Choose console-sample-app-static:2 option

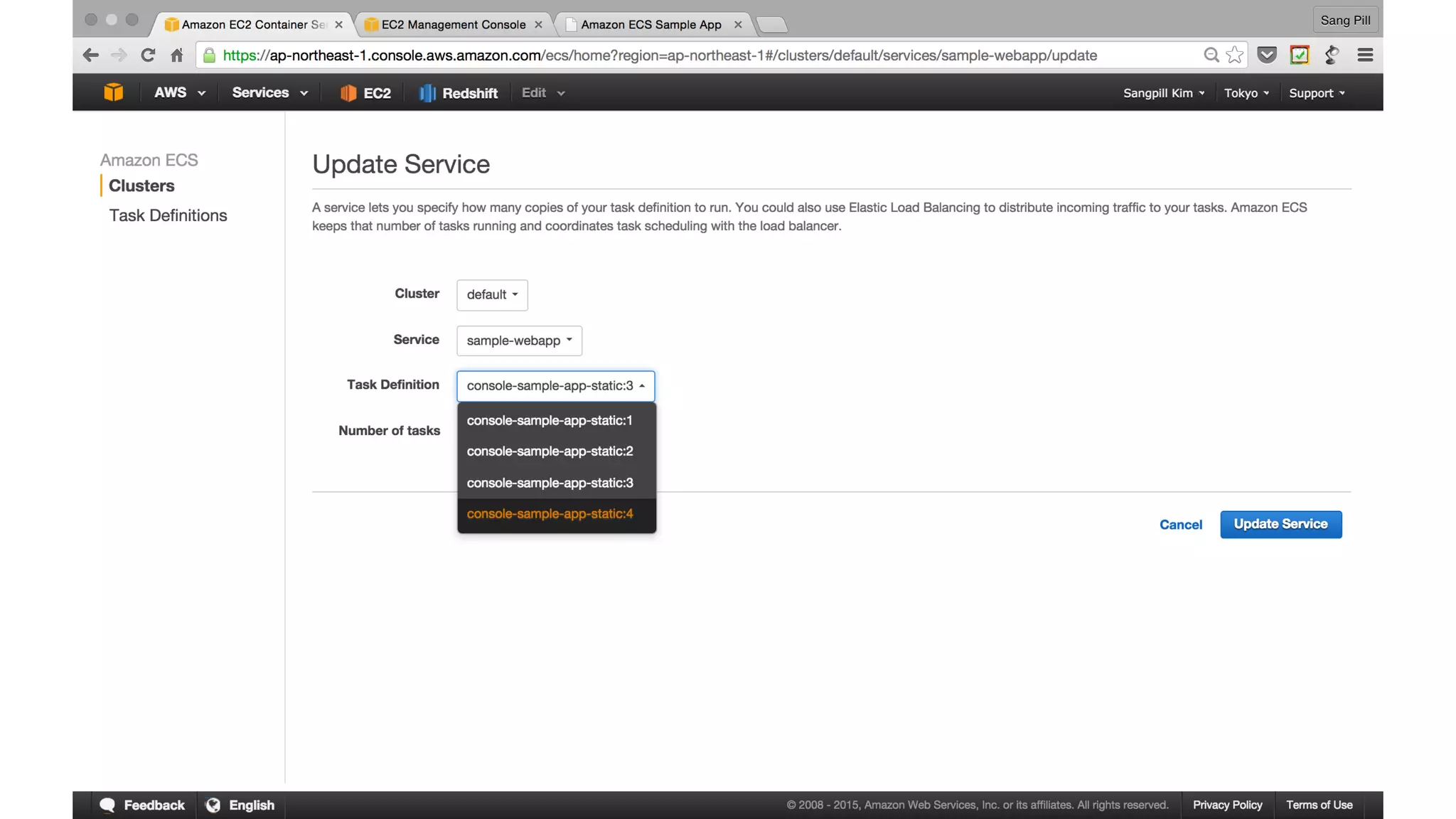(x=550, y=451)
